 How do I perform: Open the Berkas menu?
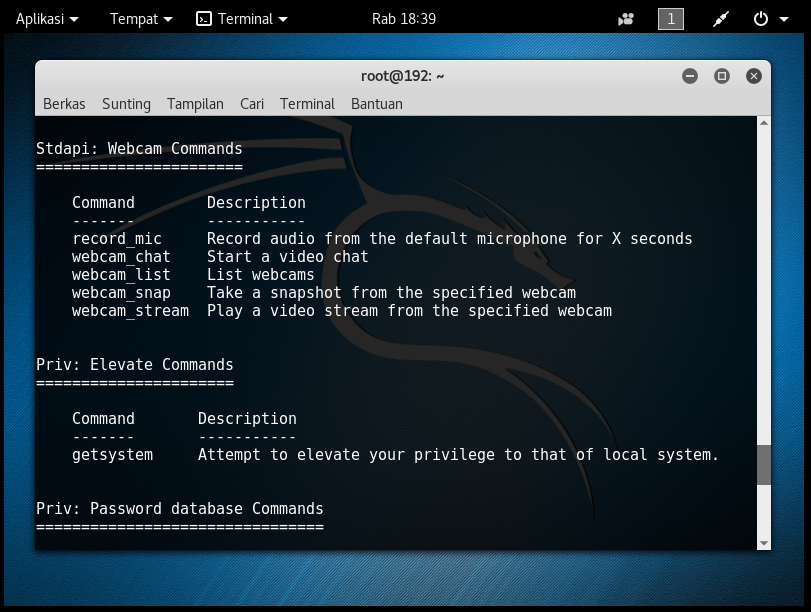pyautogui.click(x=64, y=103)
